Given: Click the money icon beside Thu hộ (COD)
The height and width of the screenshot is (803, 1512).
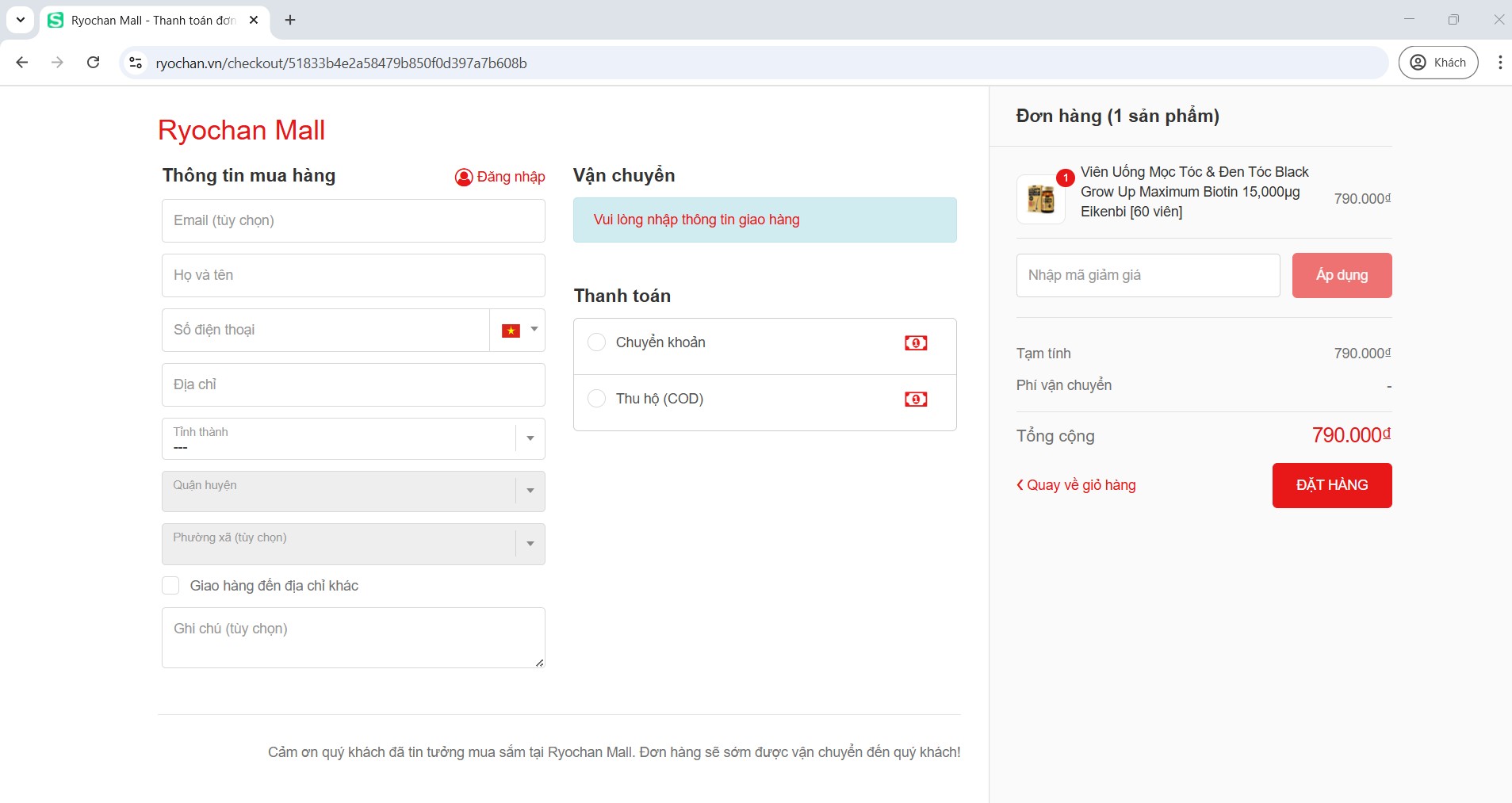Looking at the screenshot, I should click(916, 400).
